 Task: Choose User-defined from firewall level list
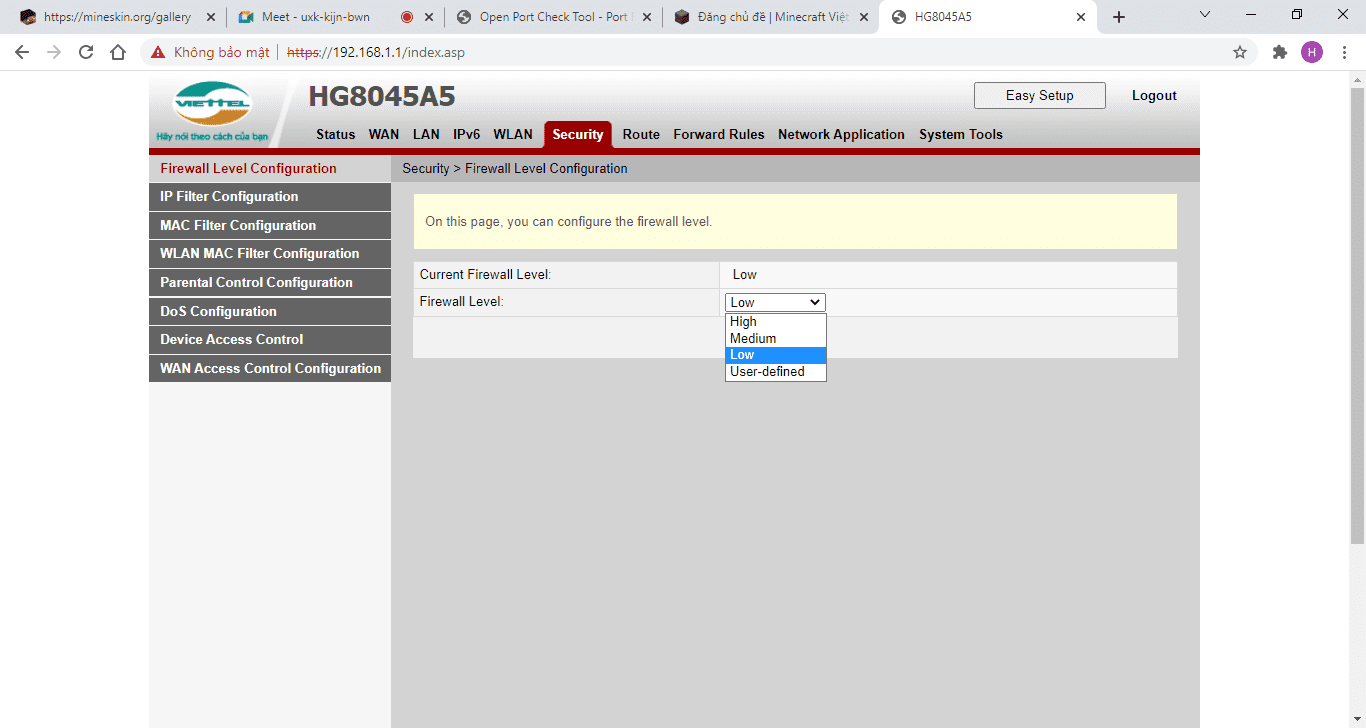[776, 371]
